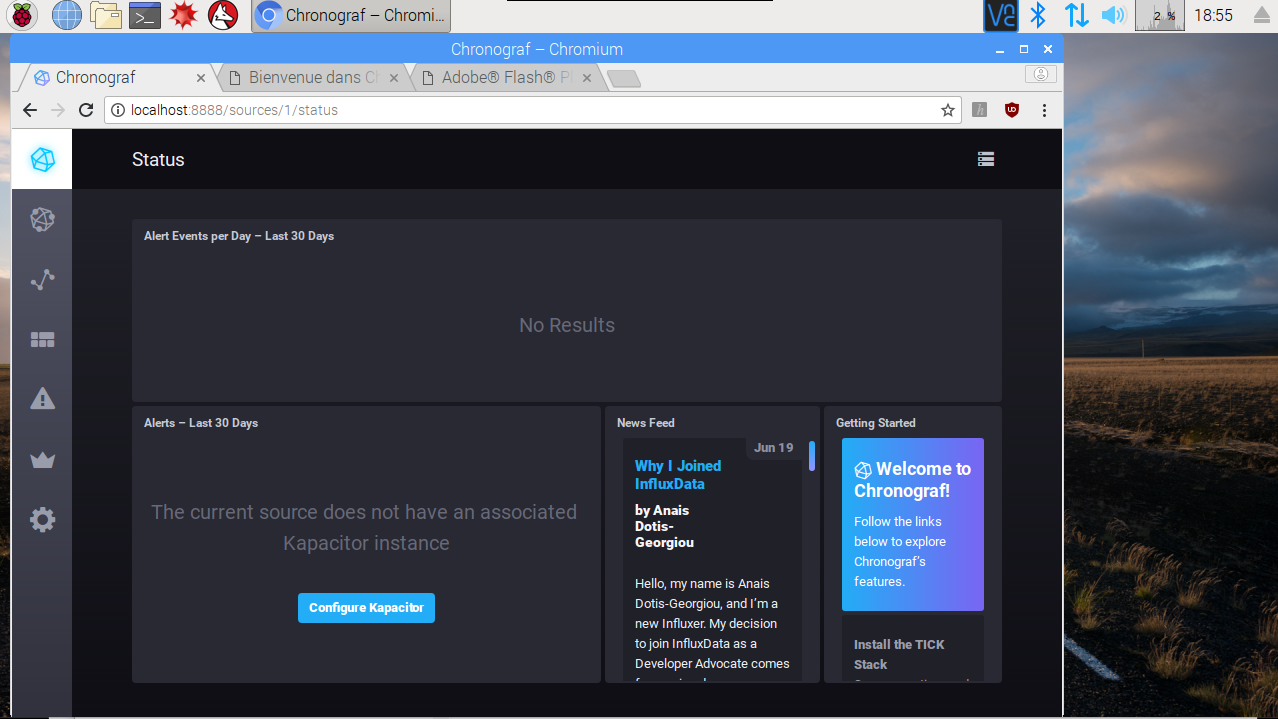Click the eject icon in system tray

(1260, 15)
